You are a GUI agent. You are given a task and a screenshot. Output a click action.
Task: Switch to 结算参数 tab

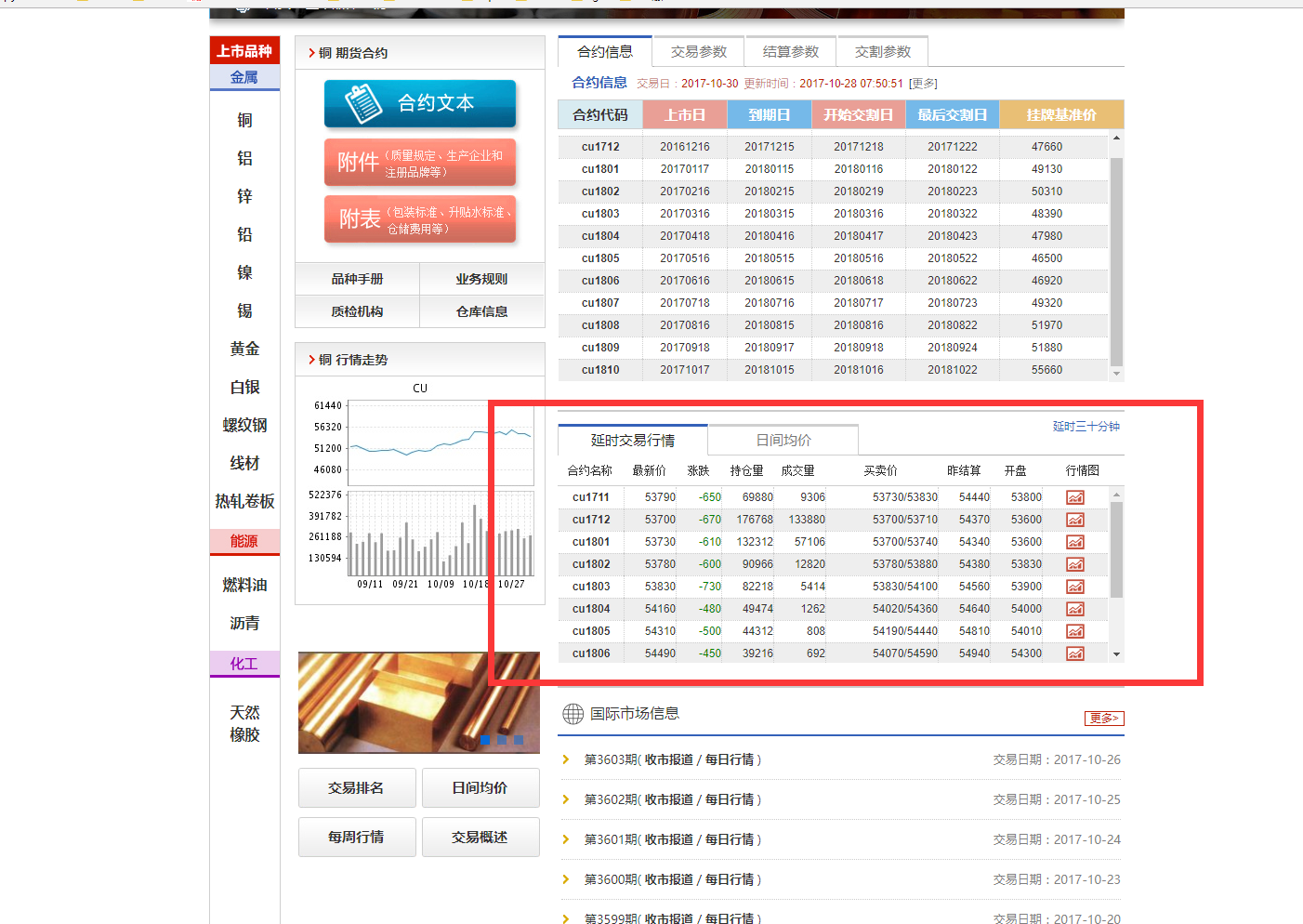(791, 52)
